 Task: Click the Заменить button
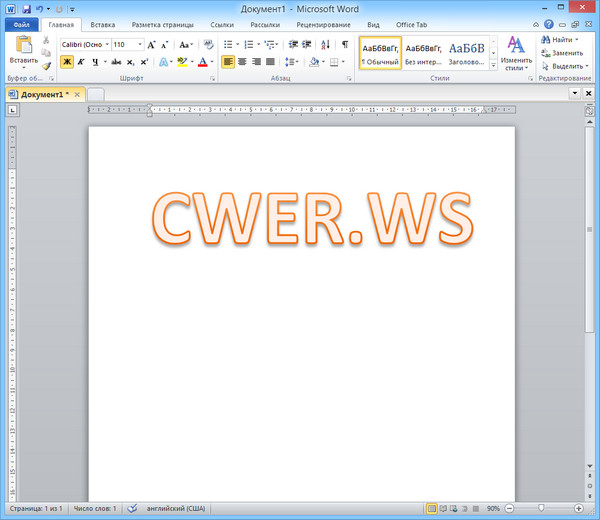[566, 52]
